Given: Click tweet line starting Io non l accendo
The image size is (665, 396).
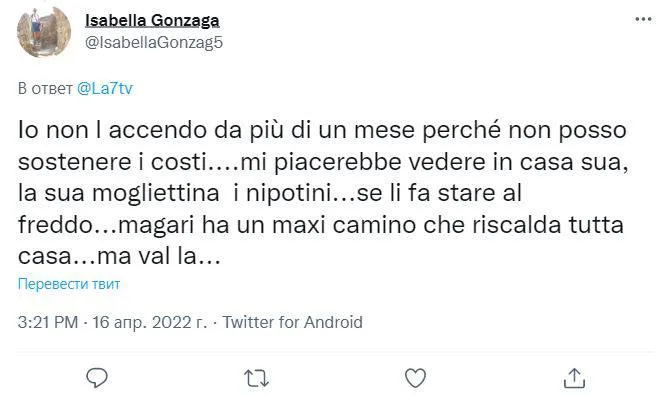Looking at the screenshot, I should 322,130.
